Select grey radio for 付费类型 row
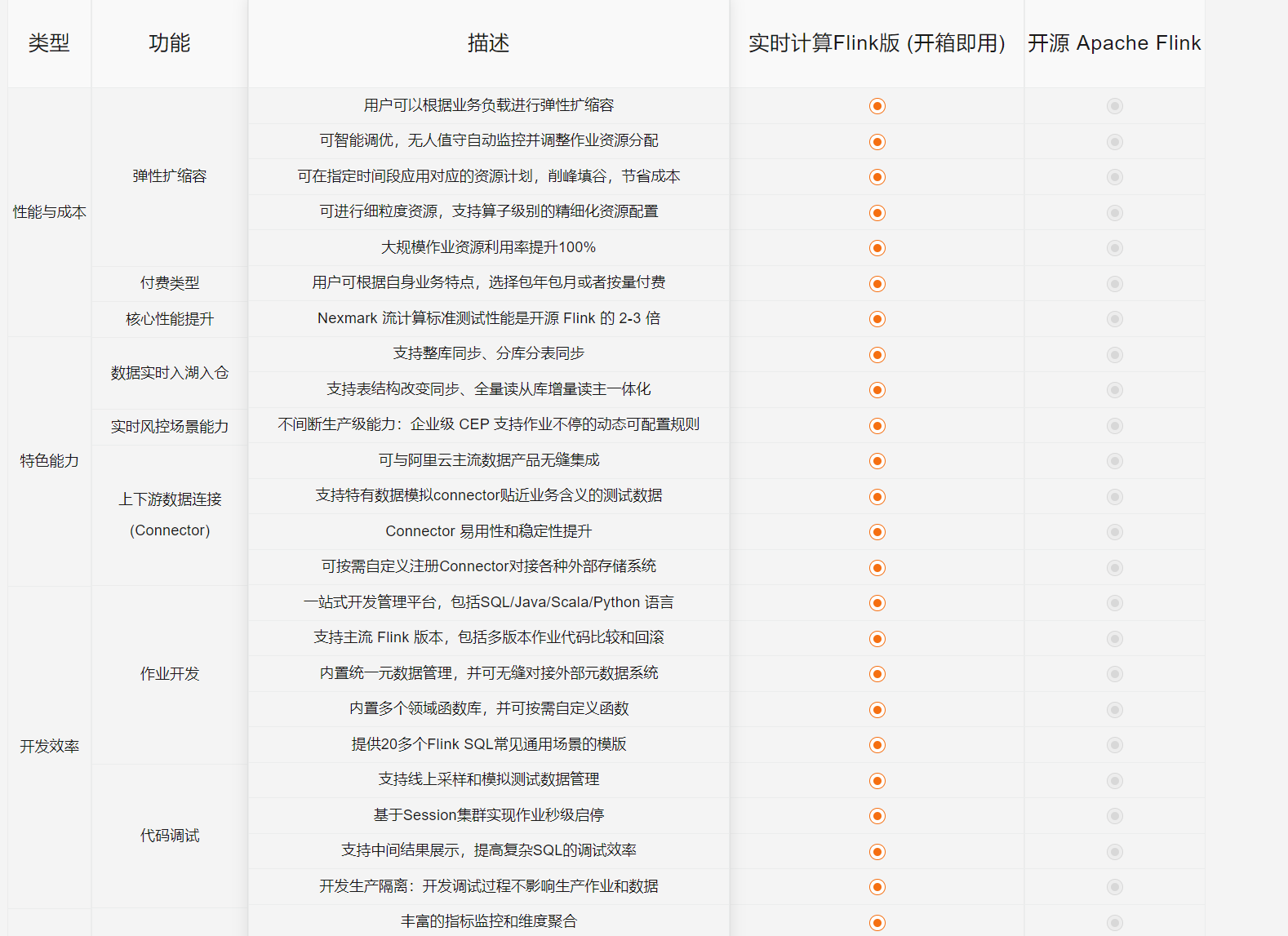This screenshot has height=936, width=1288. point(1115,284)
